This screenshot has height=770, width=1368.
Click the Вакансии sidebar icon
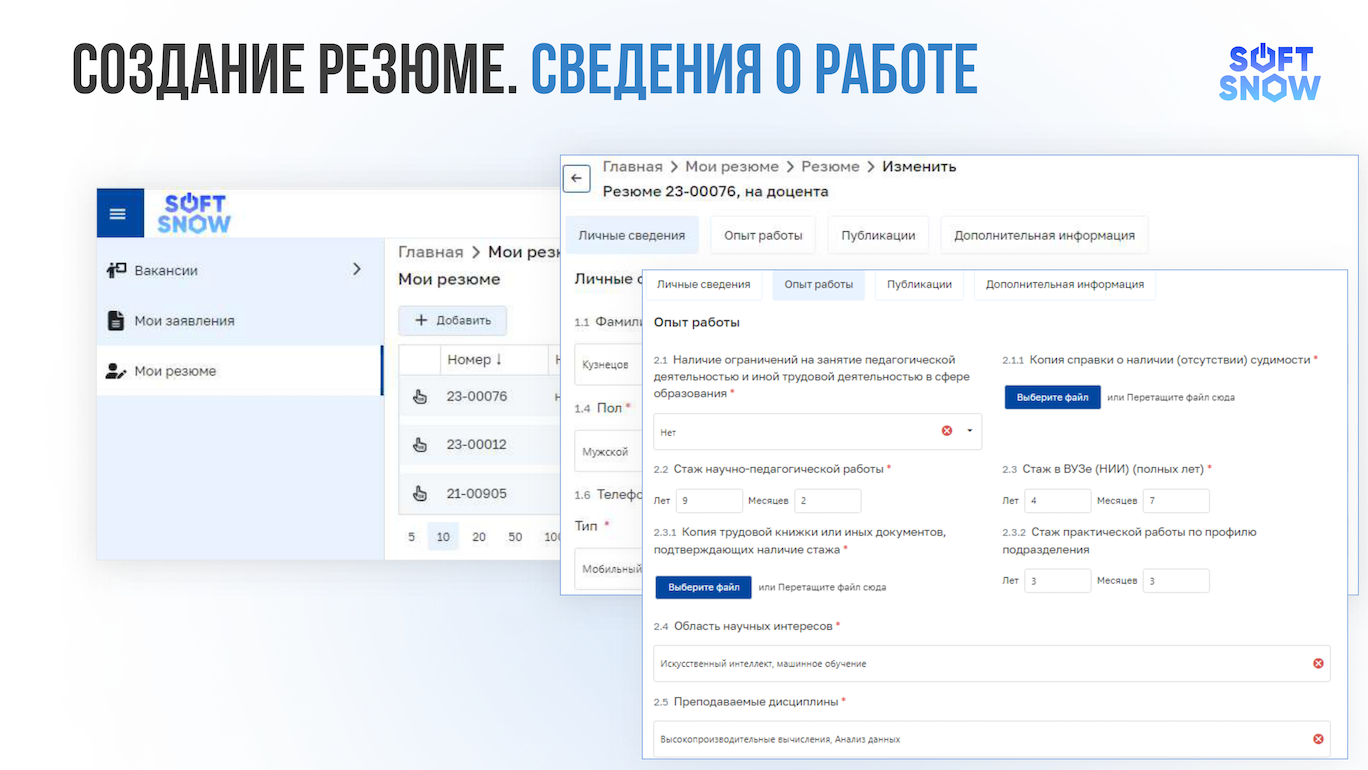click(117, 270)
